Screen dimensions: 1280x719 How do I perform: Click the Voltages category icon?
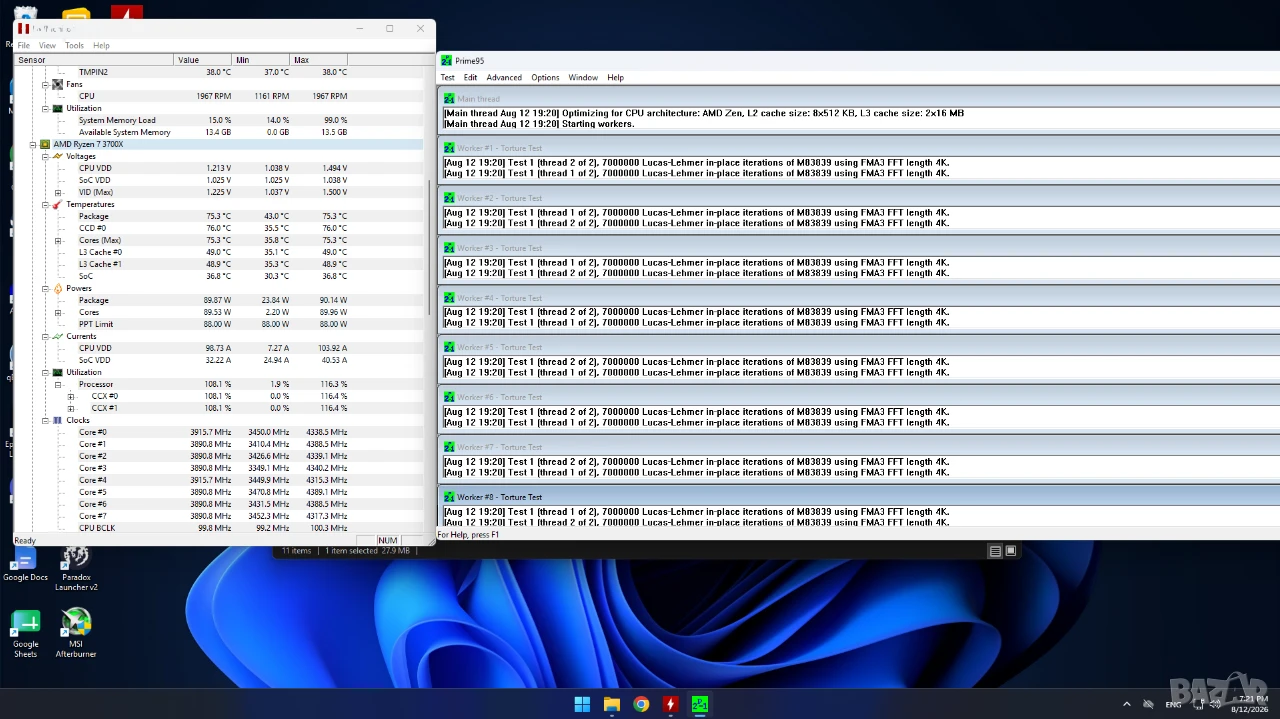58,156
